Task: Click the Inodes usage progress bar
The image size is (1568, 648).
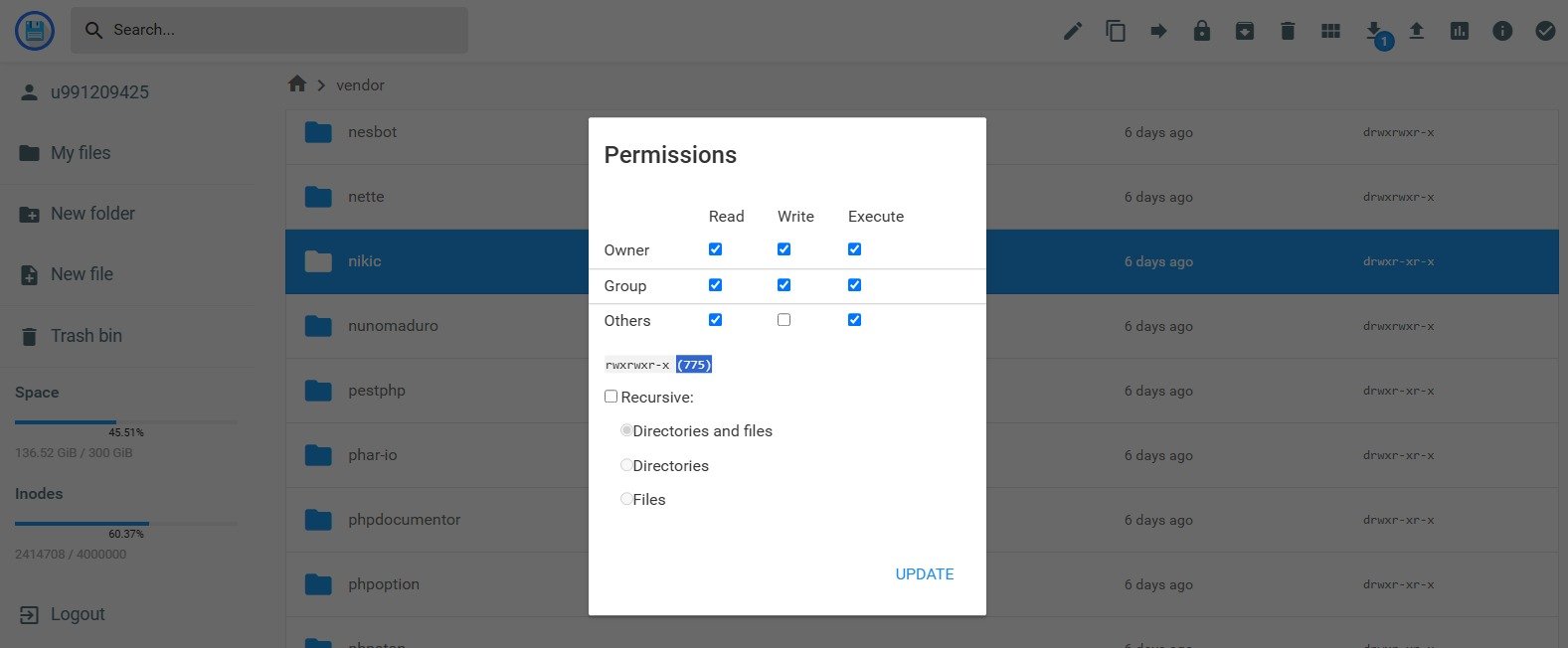Action: click(x=126, y=524)
